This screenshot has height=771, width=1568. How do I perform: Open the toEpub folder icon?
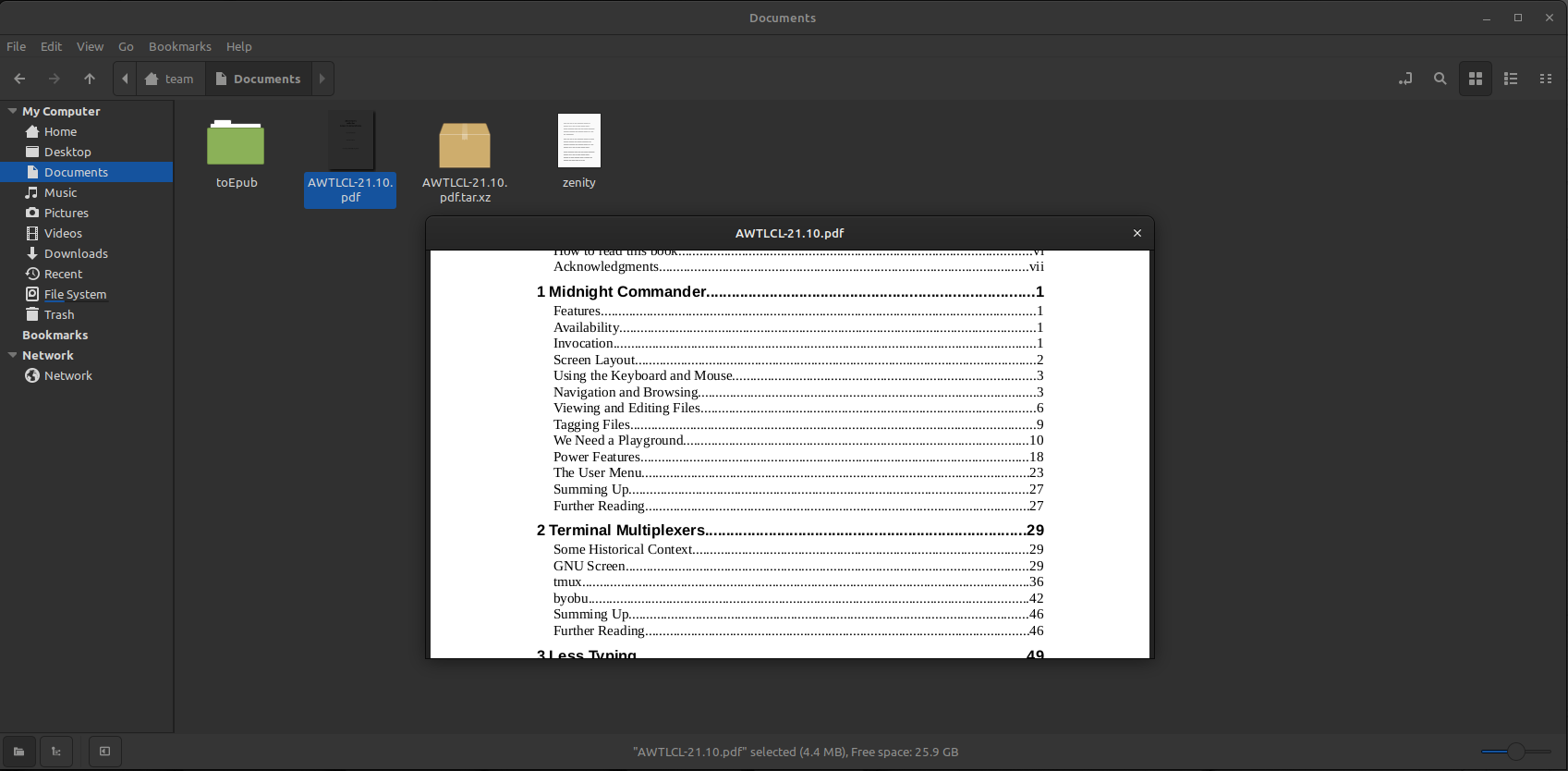(x=237, y=142)
